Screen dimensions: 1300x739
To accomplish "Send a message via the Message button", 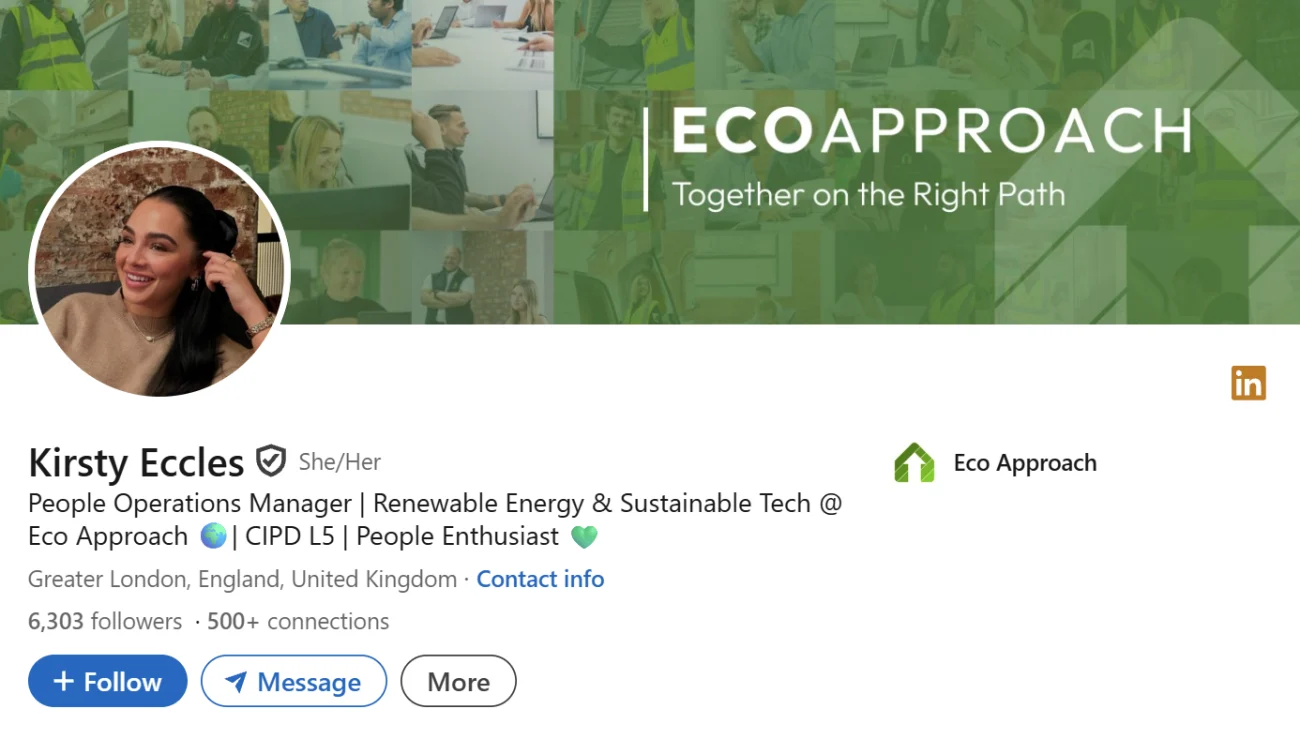I will click(294, 681).
